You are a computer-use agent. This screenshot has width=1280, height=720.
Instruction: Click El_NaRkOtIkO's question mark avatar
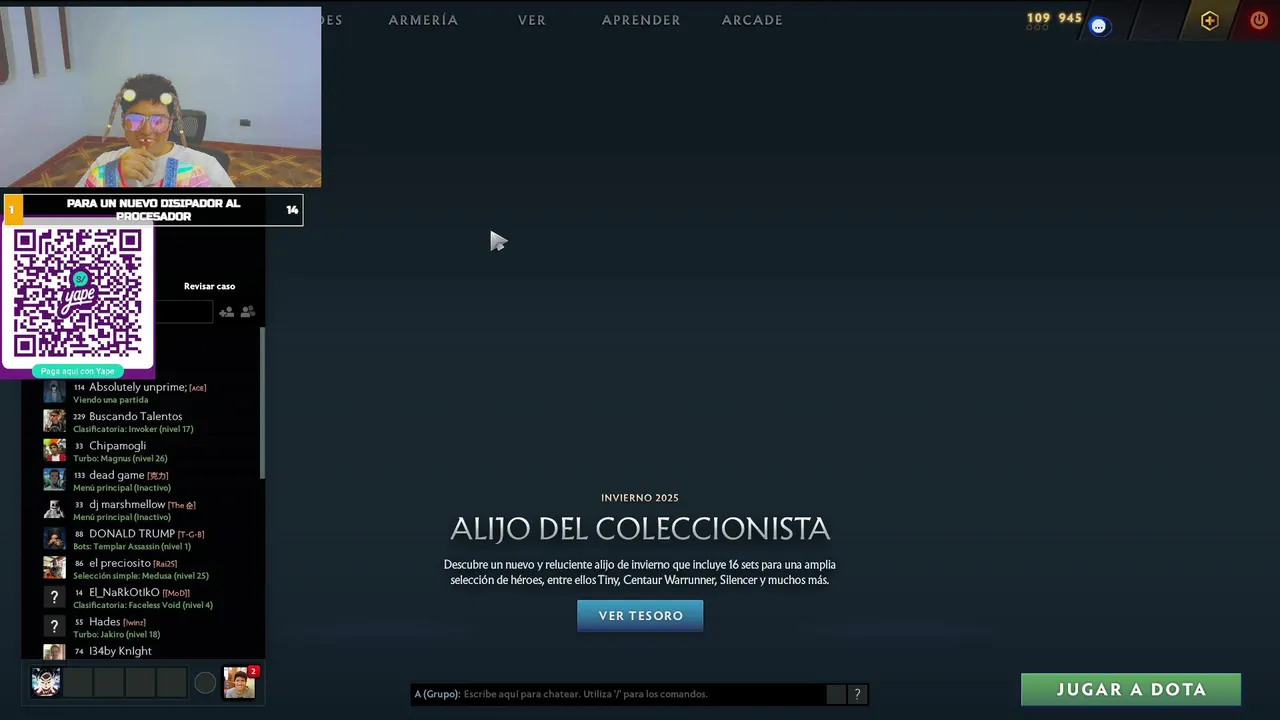pyautogui.click(x=54, y=597)
